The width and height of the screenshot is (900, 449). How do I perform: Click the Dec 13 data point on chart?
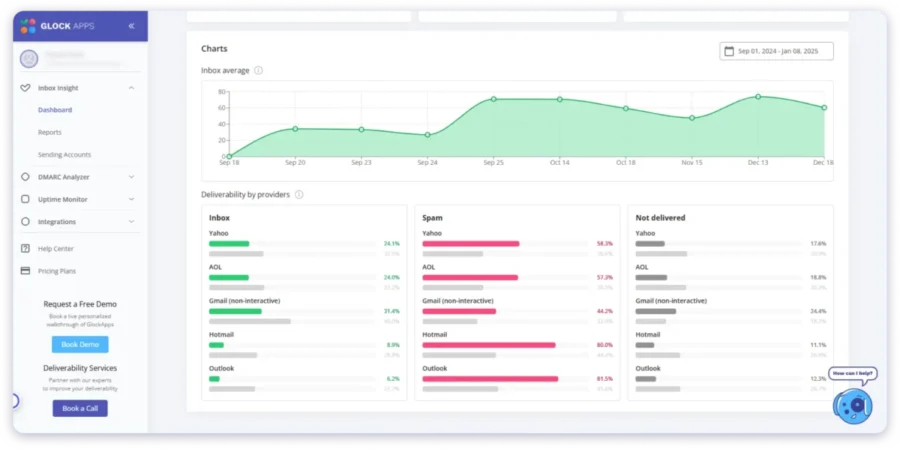758,97
